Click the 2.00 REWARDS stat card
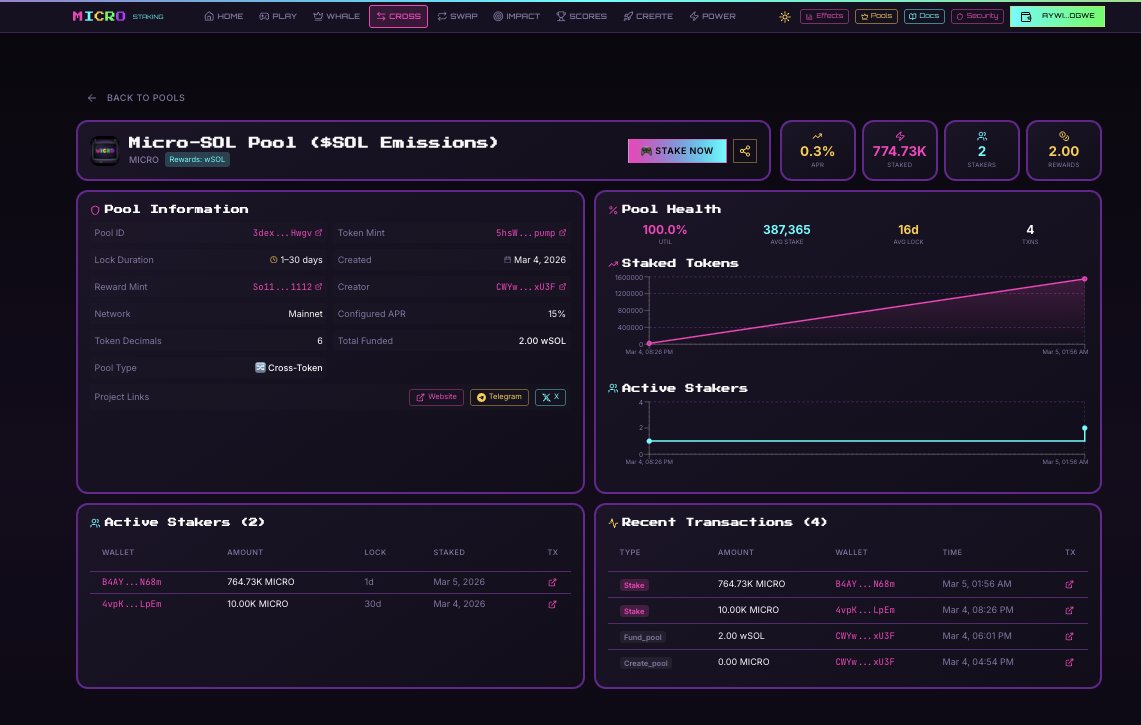The width and height of the screenshot is (1141, 725). coord(1063,151)
